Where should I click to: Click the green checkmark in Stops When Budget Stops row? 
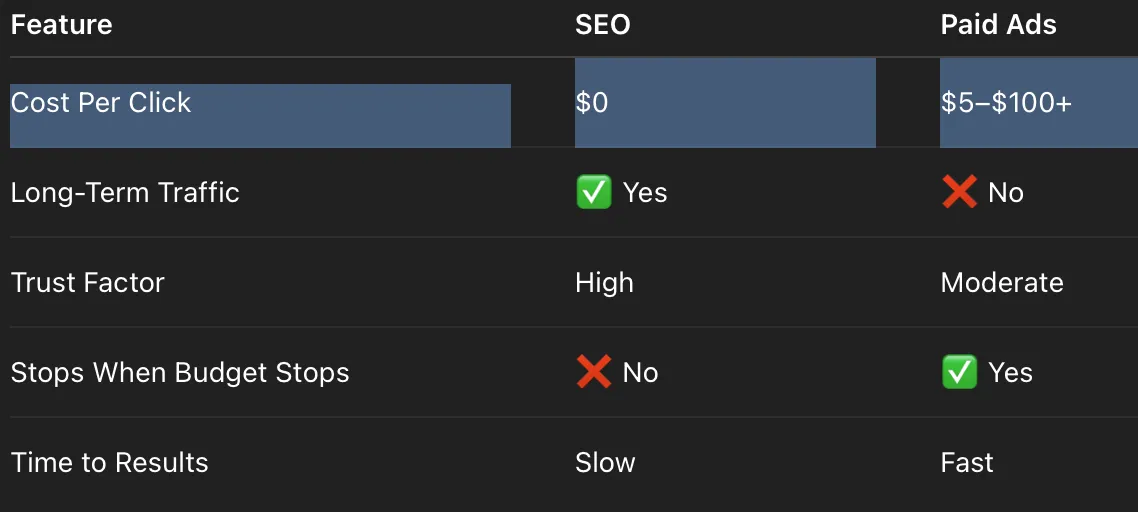[x=959, y=373]
